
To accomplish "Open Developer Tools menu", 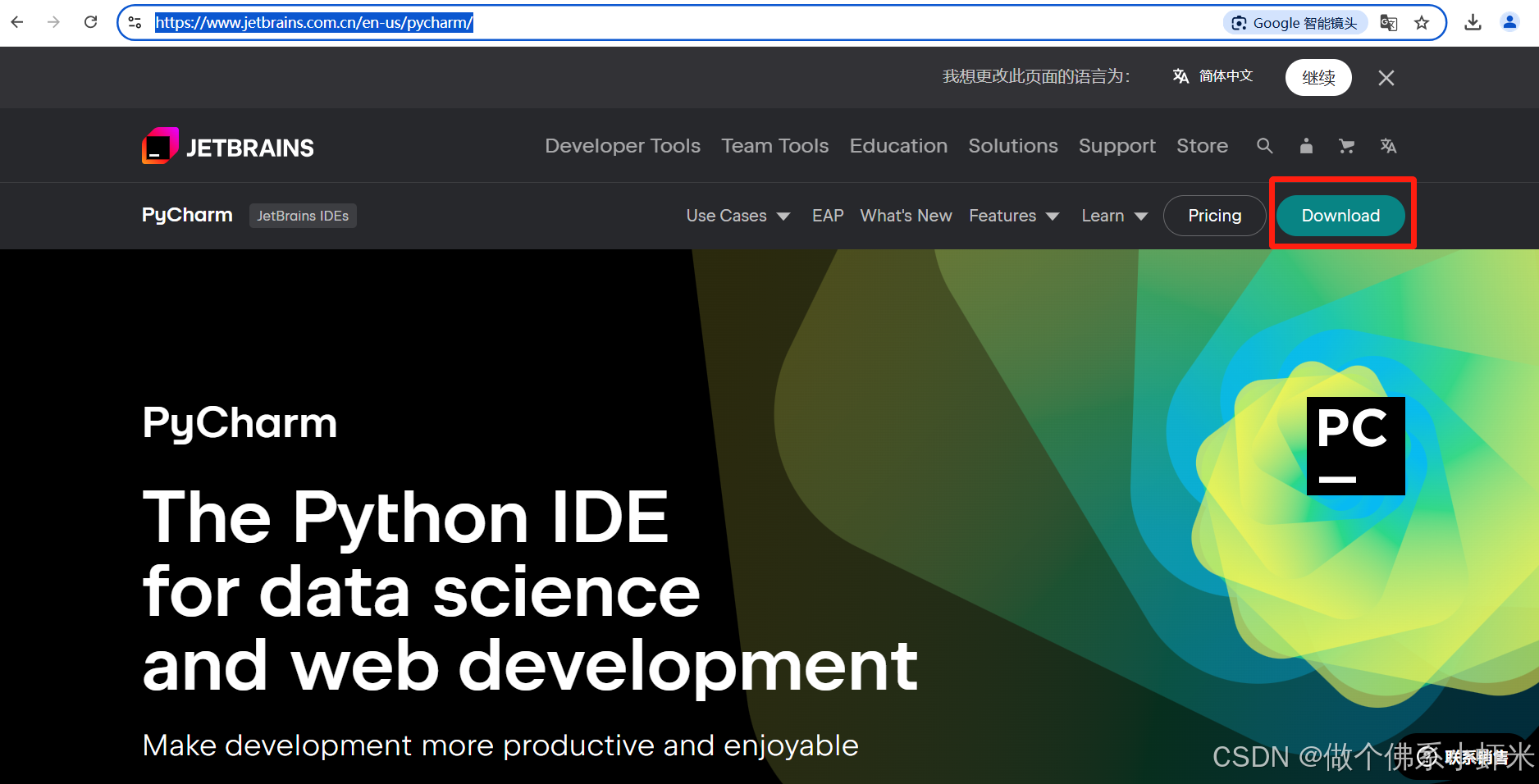I will coord(623,146).
